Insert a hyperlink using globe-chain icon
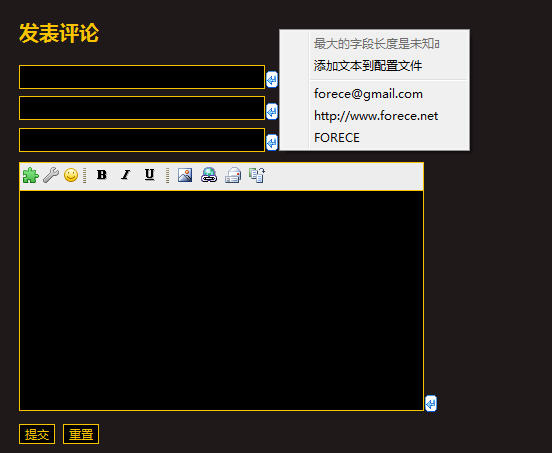Screen dimensions: 552x453 click(209, 175)
